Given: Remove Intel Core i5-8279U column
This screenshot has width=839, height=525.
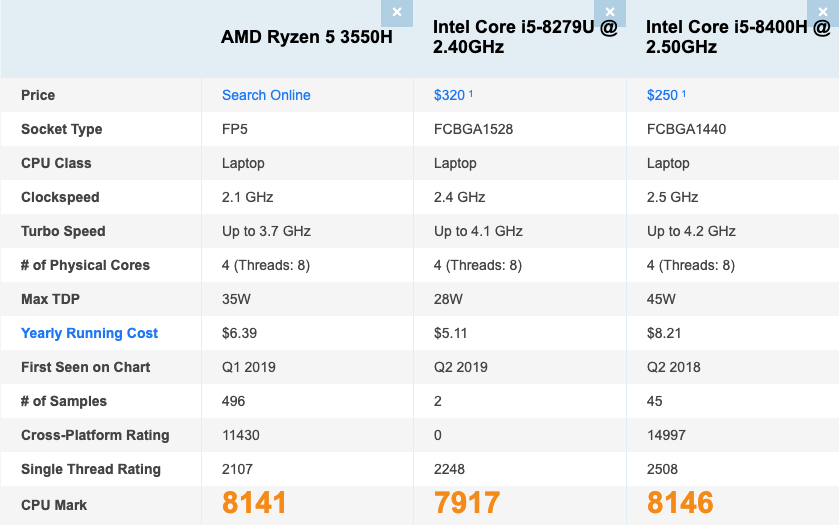Looking at the screenshot, I should (x=609, y=12).
